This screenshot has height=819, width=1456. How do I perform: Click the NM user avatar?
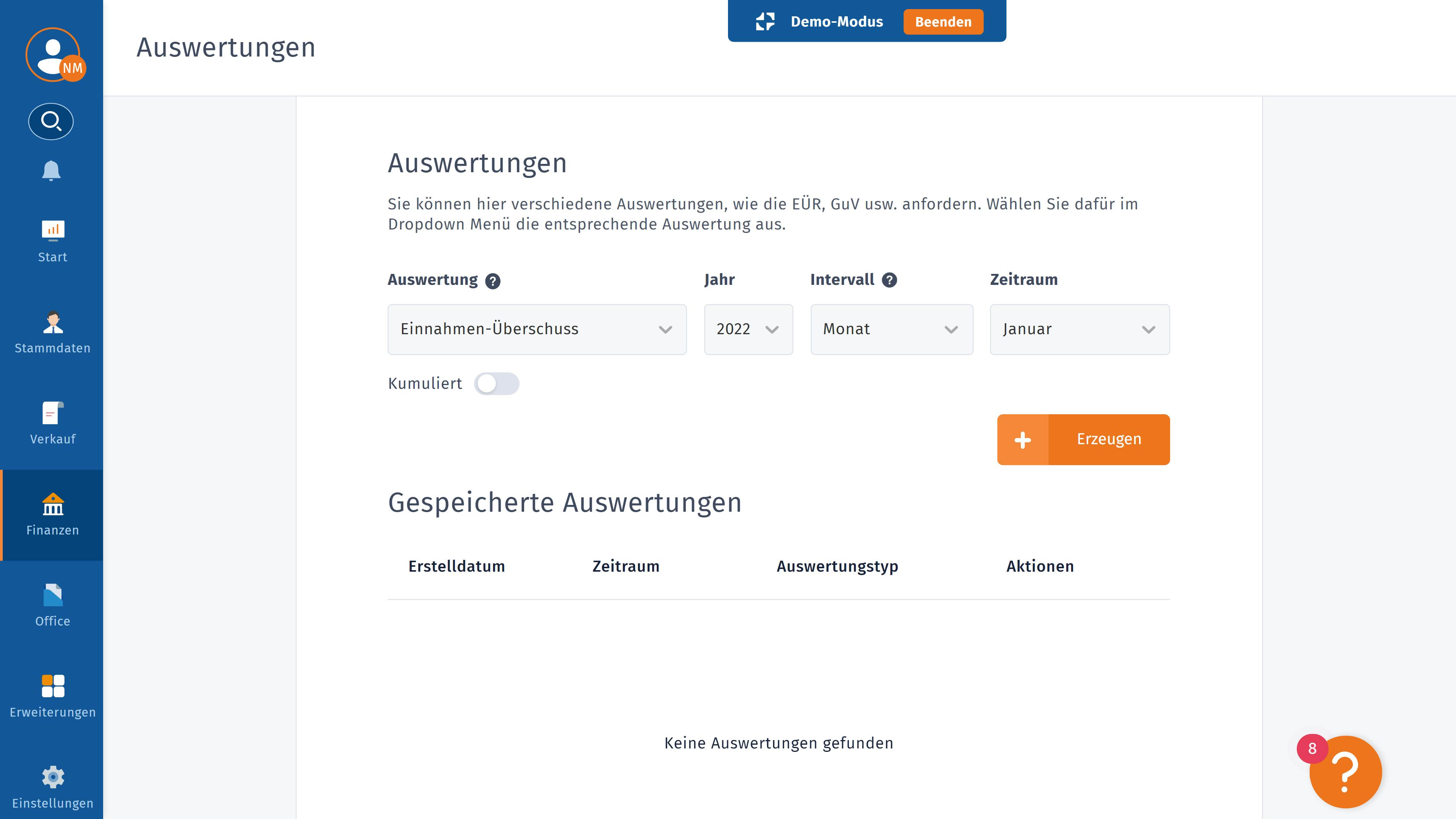53,54
